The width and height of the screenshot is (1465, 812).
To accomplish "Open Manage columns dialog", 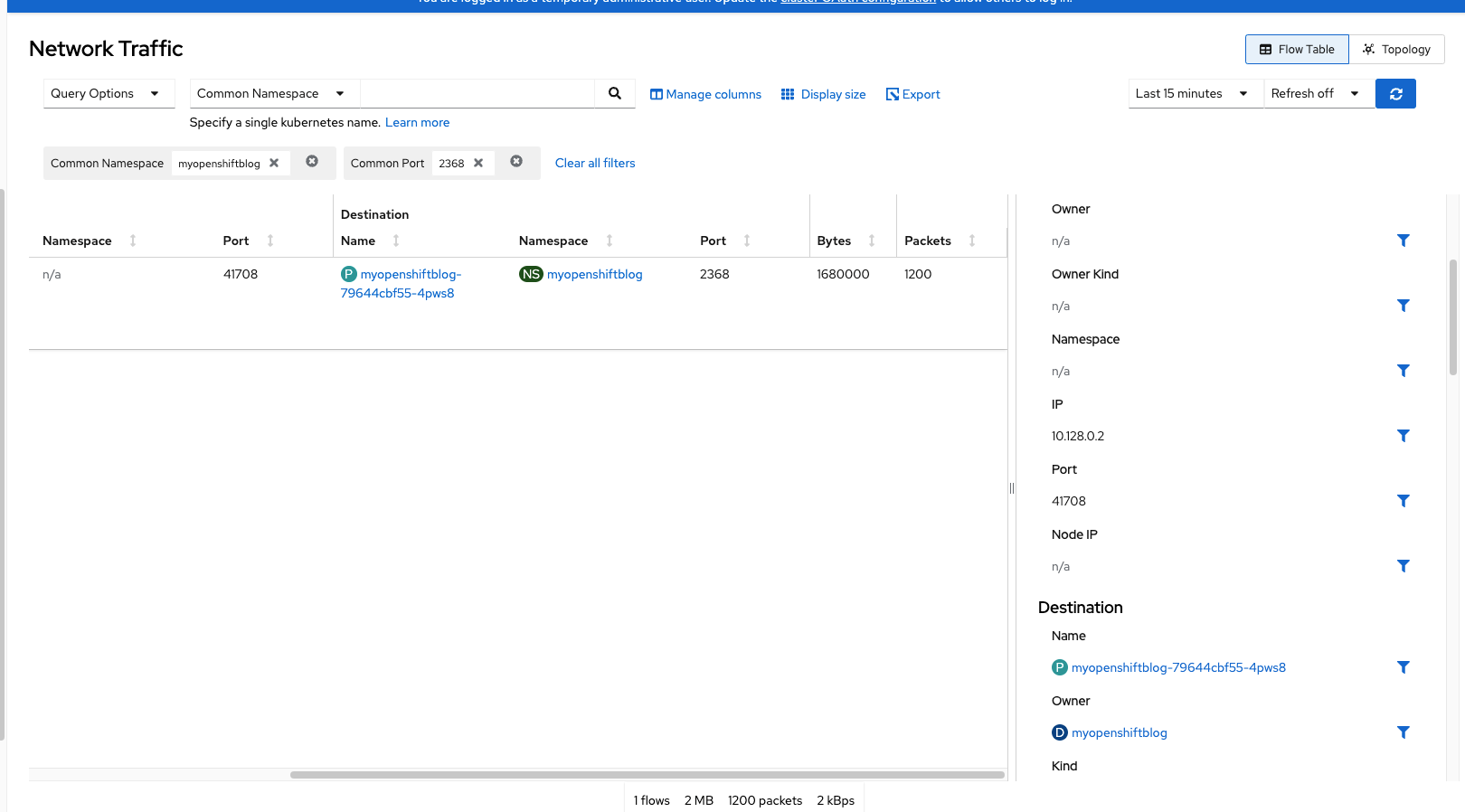I will click(705, 94).
